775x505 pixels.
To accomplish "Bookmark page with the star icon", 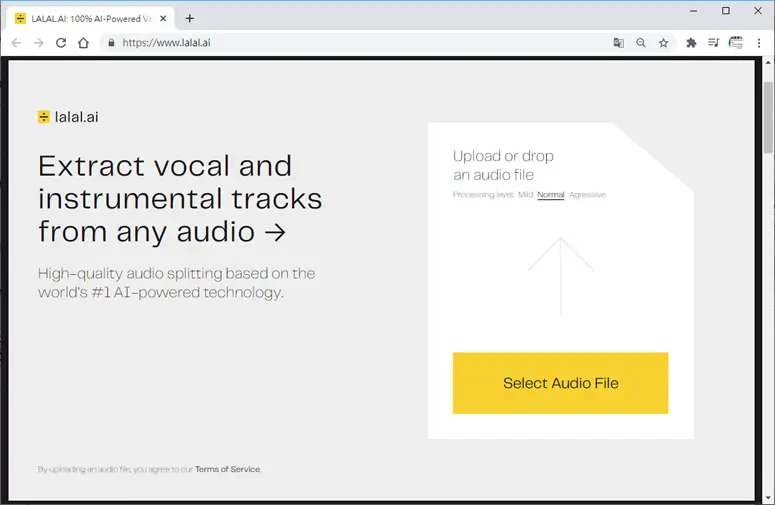I will click(x=663, y=43).
